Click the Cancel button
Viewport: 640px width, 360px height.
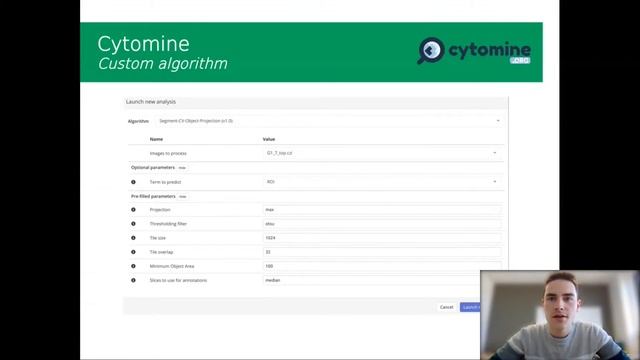pos(447,307)
